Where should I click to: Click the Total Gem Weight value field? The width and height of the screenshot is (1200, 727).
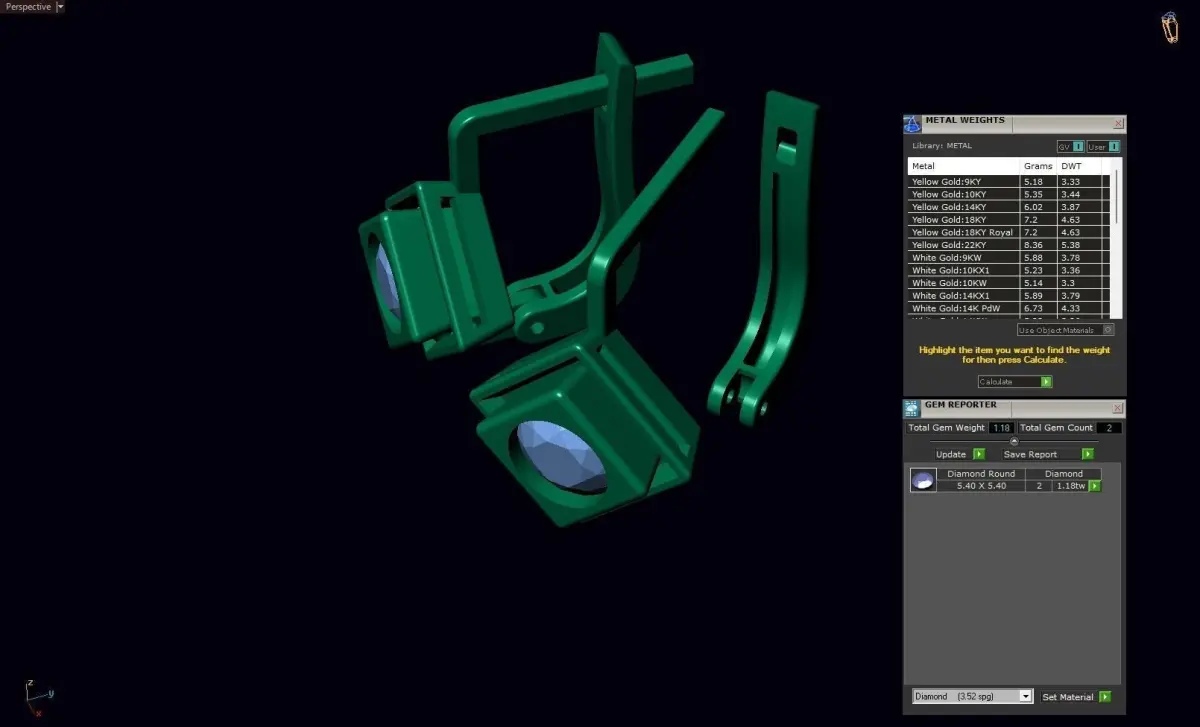(1001, 428)
